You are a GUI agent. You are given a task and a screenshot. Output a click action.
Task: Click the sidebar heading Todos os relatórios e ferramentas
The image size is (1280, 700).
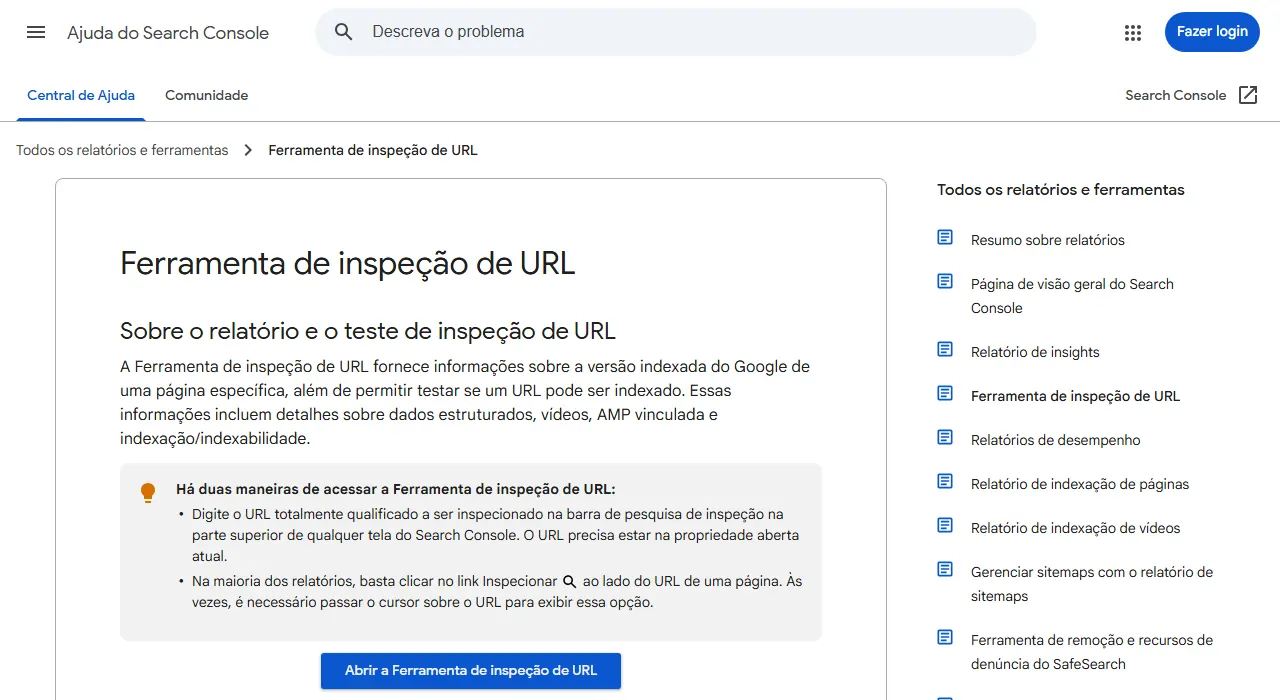coord(1061,190)
